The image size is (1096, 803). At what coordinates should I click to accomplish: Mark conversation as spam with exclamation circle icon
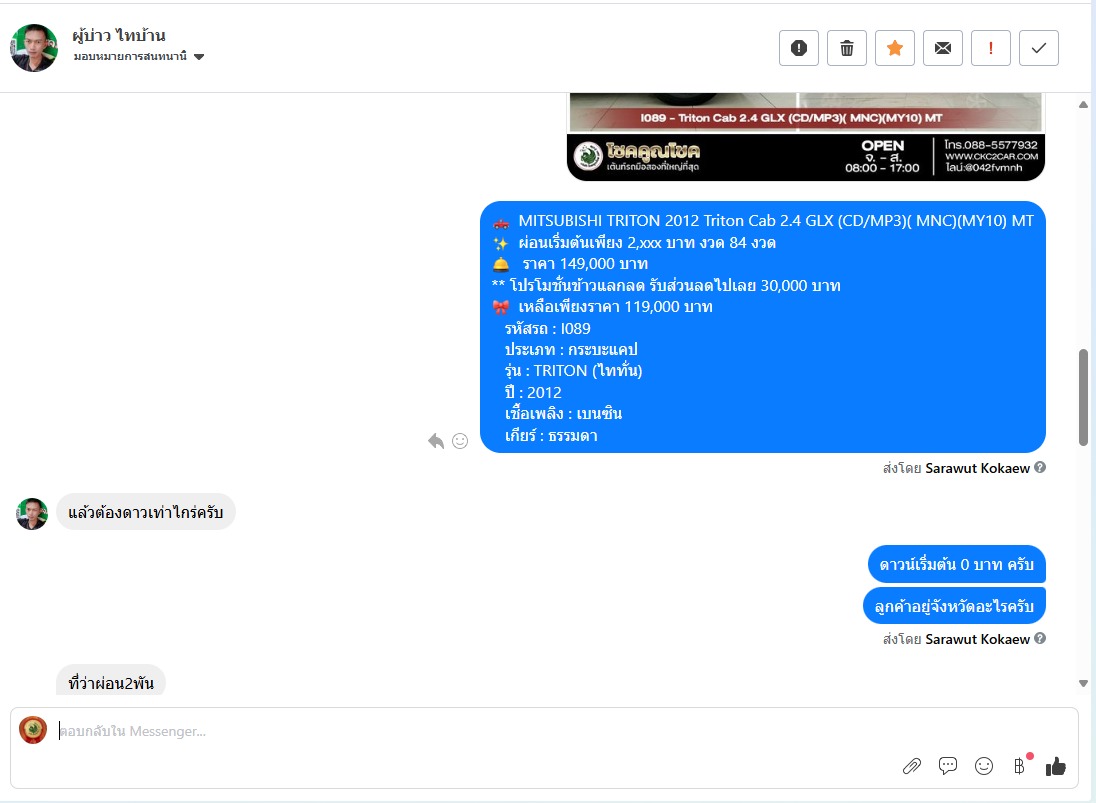[798, 48]
